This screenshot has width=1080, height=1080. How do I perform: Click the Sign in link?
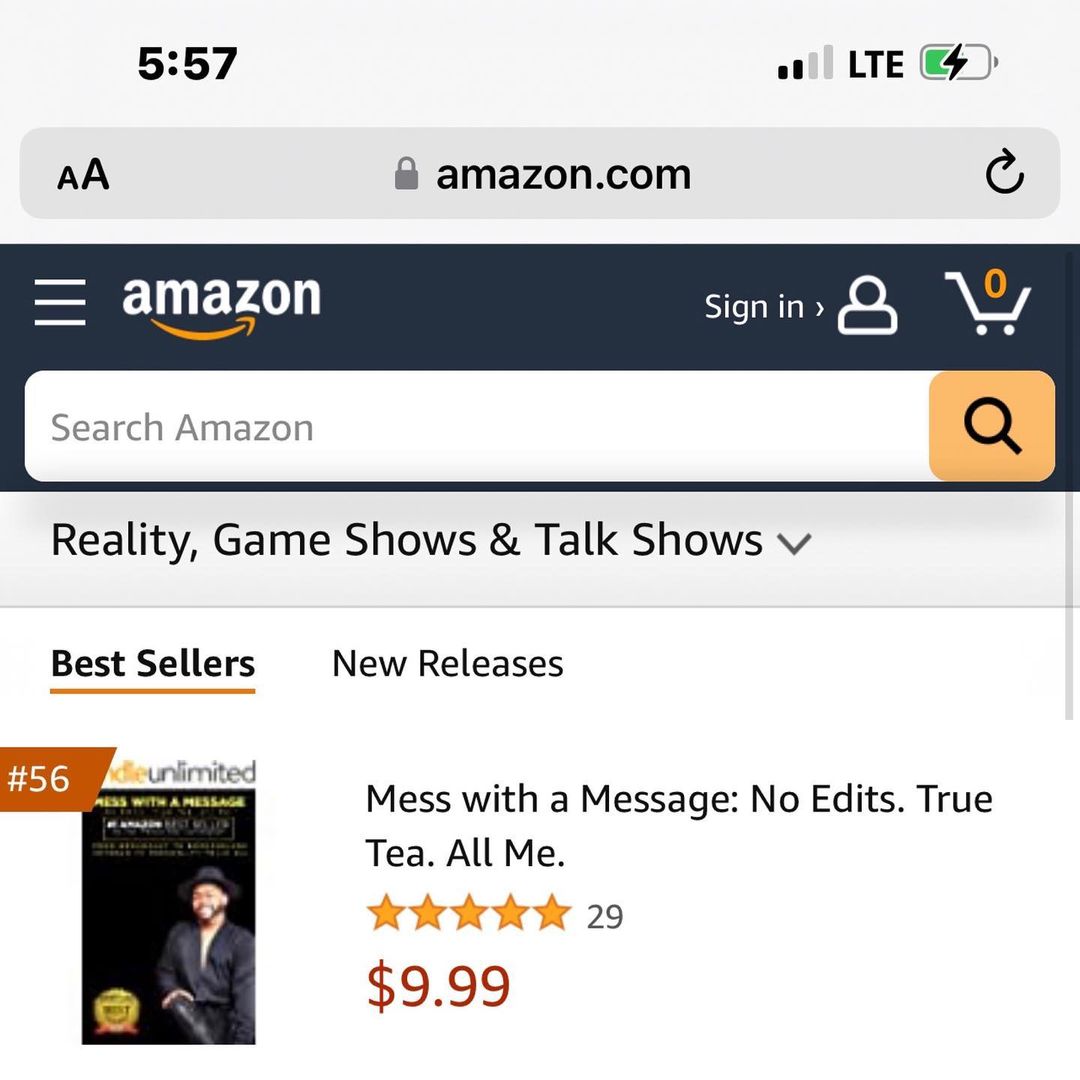click(764, 307)
